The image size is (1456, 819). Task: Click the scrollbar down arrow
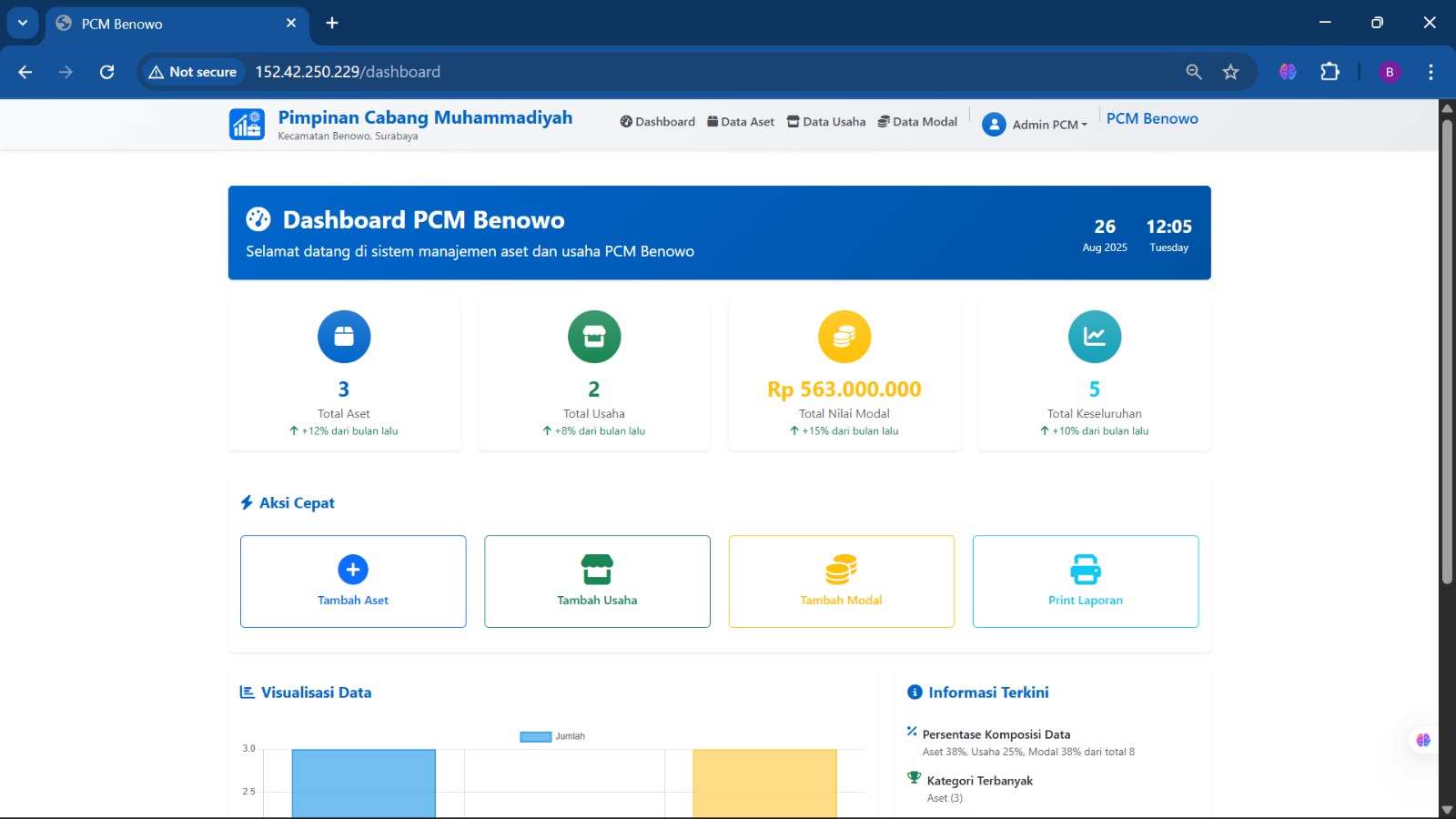[x=1447, y=809]
